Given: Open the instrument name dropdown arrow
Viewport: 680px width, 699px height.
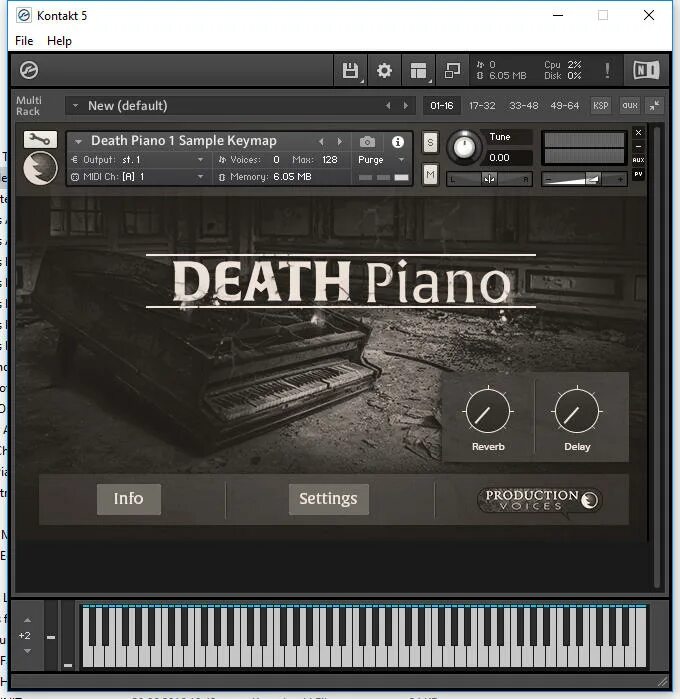Looking at the screenshot, I should pyautogui.click(x=78, y=142).
